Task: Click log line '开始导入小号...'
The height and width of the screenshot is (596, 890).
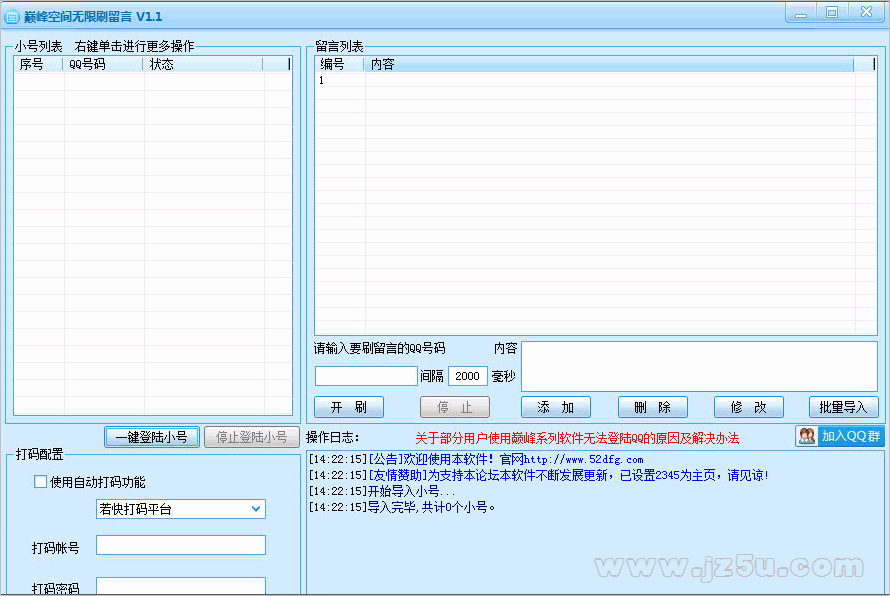Action: click(381, 491)
